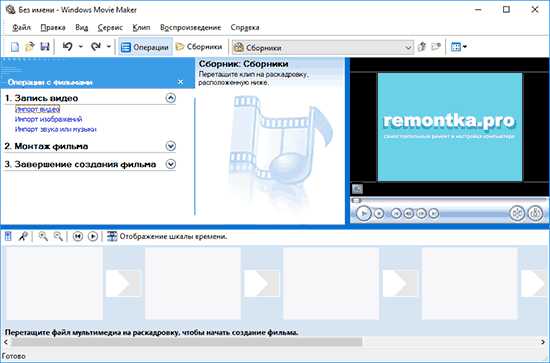The width and height of the screenshot is (550, 363).
Task: Open the Сервис menu
Action: pos(110,27)
